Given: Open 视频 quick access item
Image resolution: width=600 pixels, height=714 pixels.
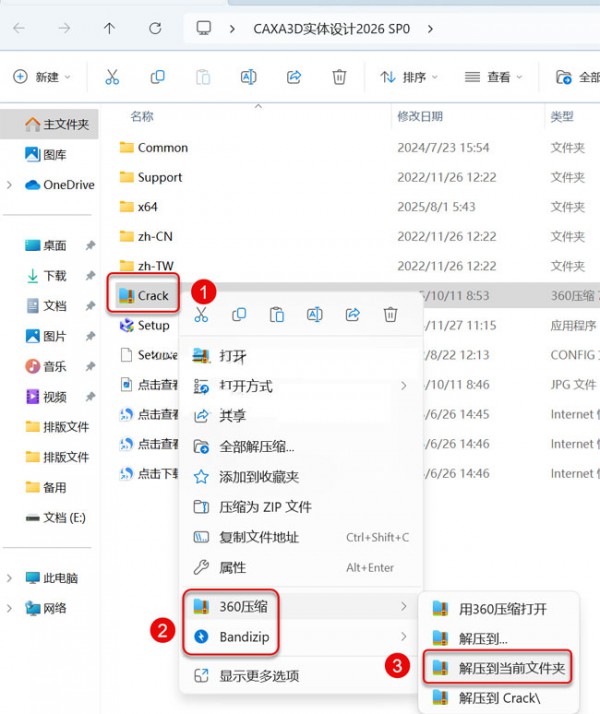Looking at the screenshot, I should (46, 397).
